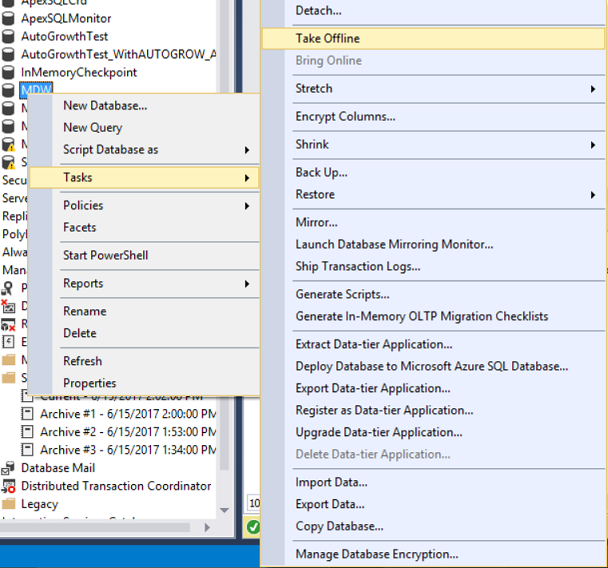Click the InMemoryCheckpoint database icon
Viewport: 608px width, 568px height.
[x=9, y=72]
